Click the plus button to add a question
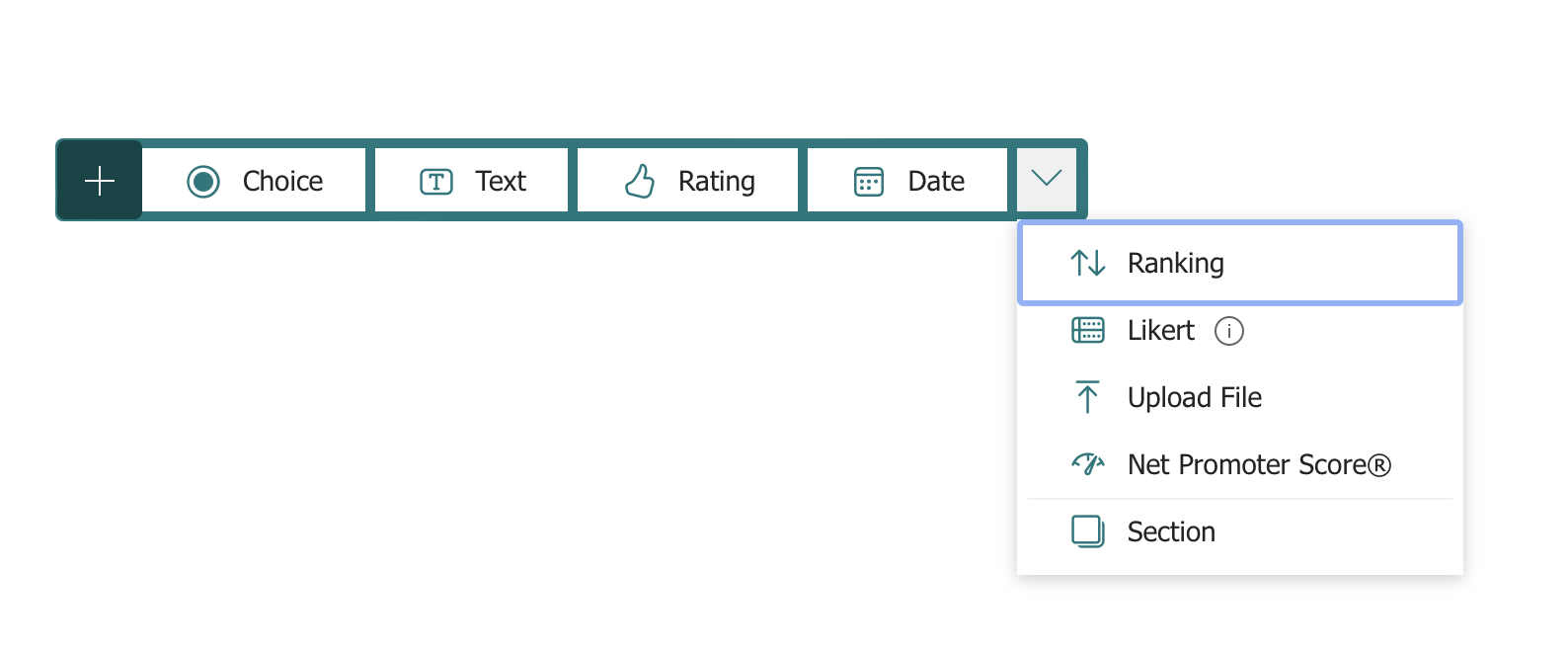 tap(99, 180)
